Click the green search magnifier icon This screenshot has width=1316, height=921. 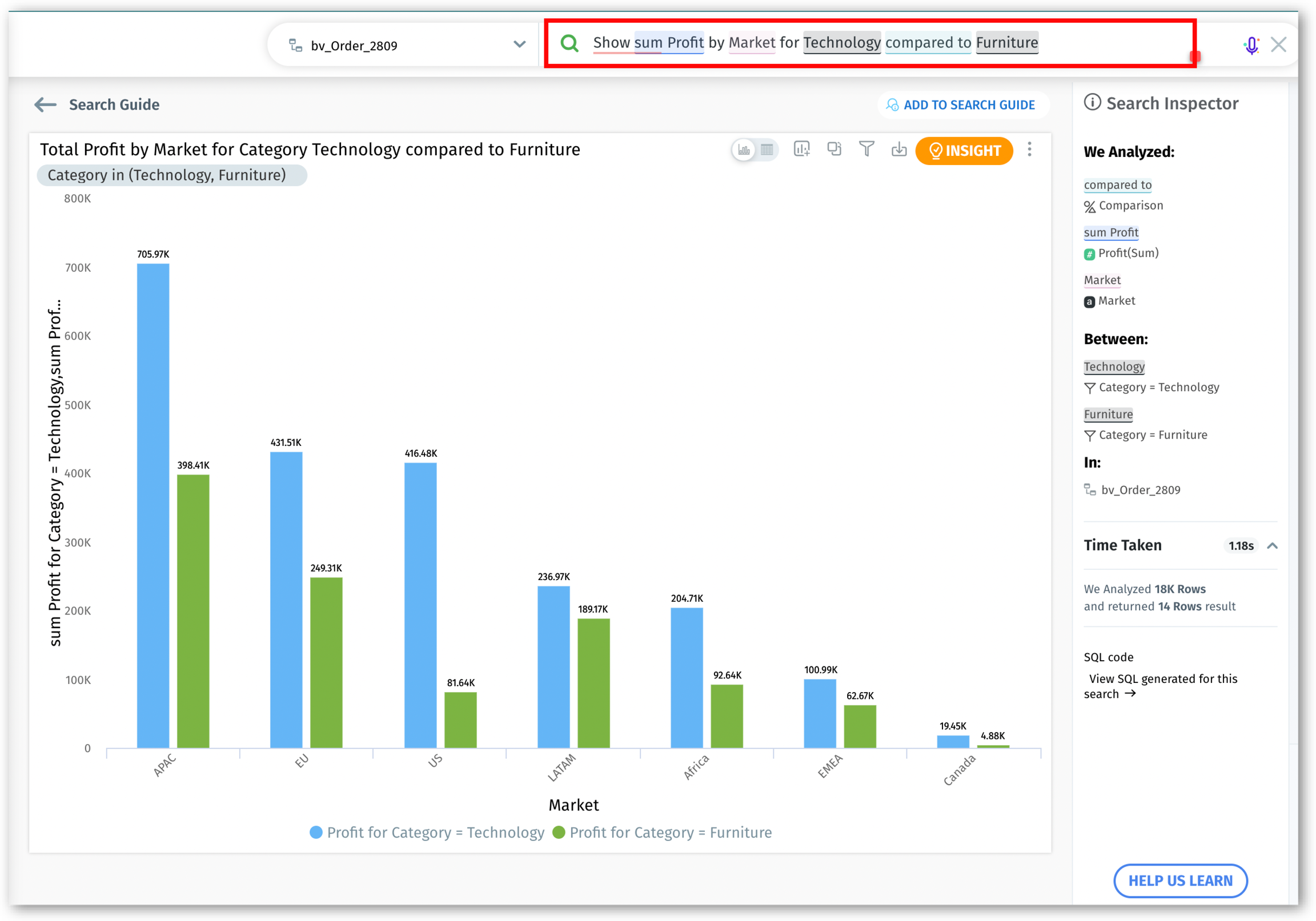[569, 43]
